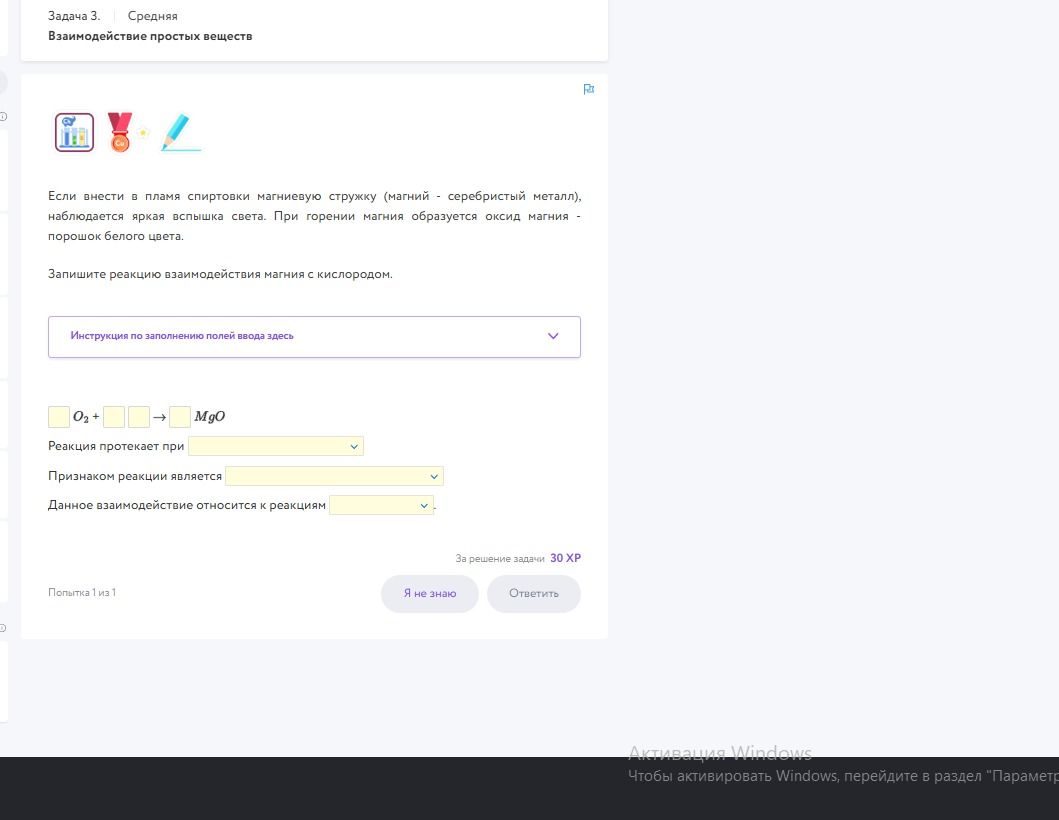The height and width of the screenshot is (820, 1059).
Task: Click the second field before the arrow
Action: (138, 417)
